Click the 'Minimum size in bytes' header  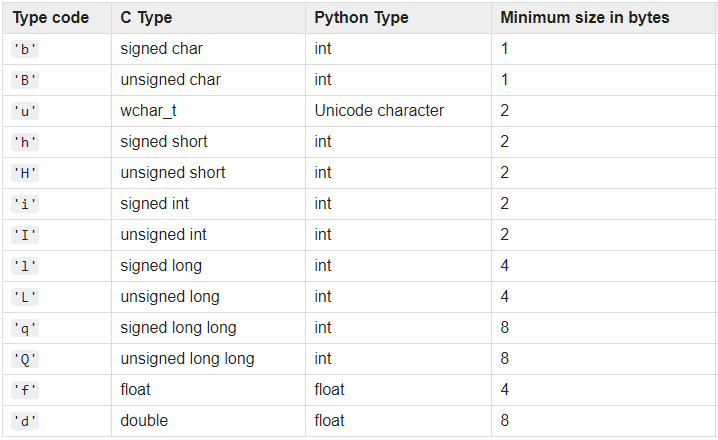[585, 18]
